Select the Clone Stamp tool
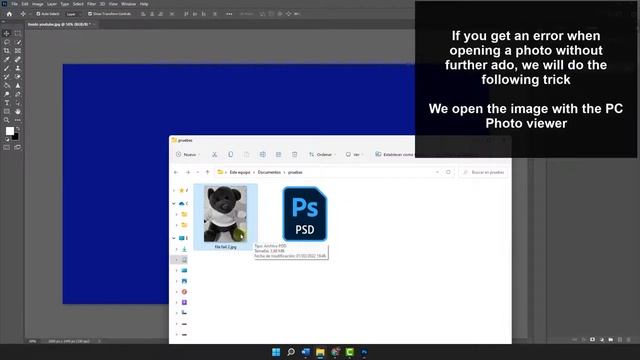Screen dimensions: 640x360 (18, 68)
